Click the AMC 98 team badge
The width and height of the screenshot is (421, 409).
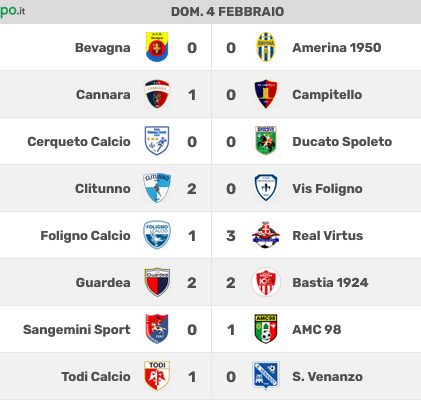[266, 329]
